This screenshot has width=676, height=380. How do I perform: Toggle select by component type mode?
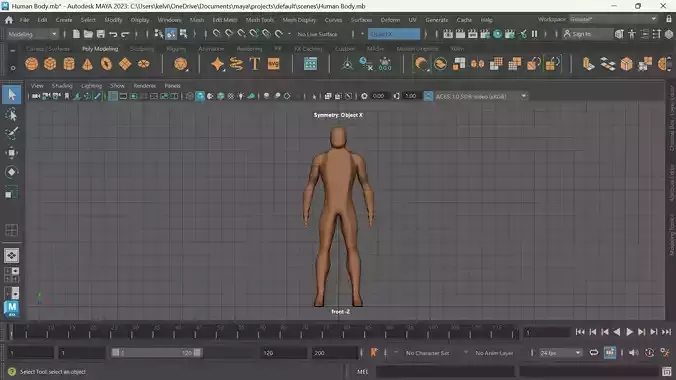(184, 34)
